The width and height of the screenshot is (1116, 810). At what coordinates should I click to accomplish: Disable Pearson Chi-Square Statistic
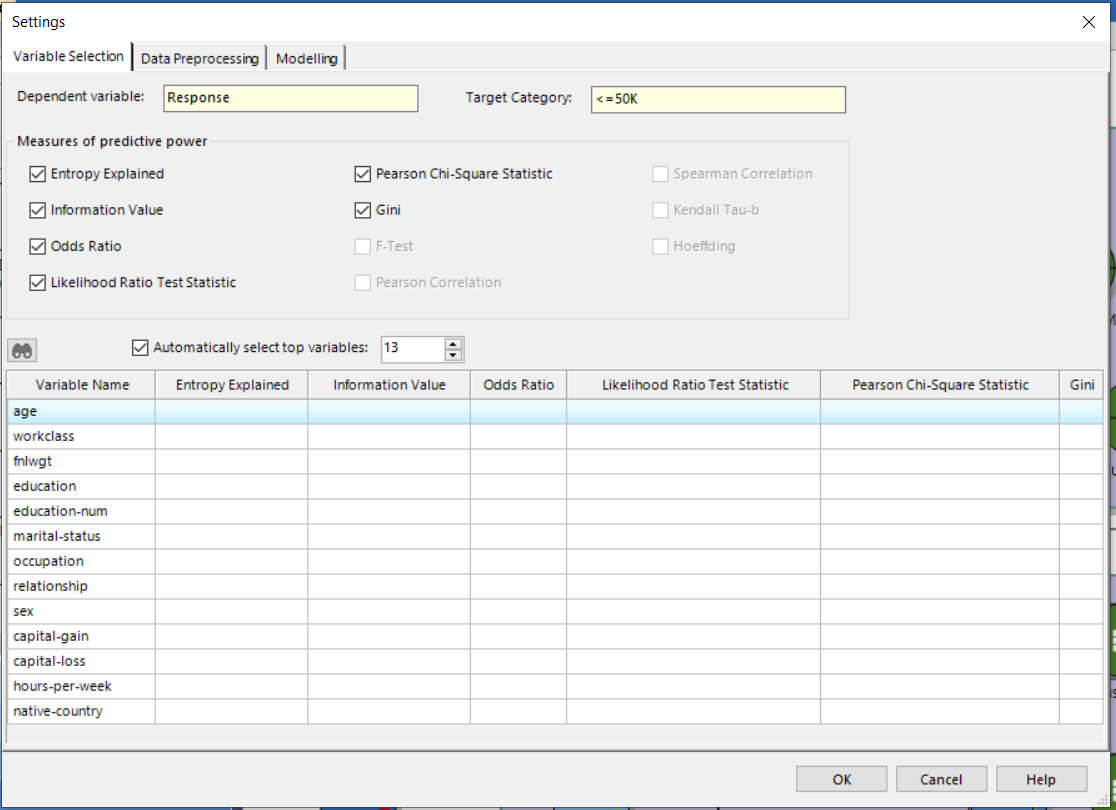(362, 173)
